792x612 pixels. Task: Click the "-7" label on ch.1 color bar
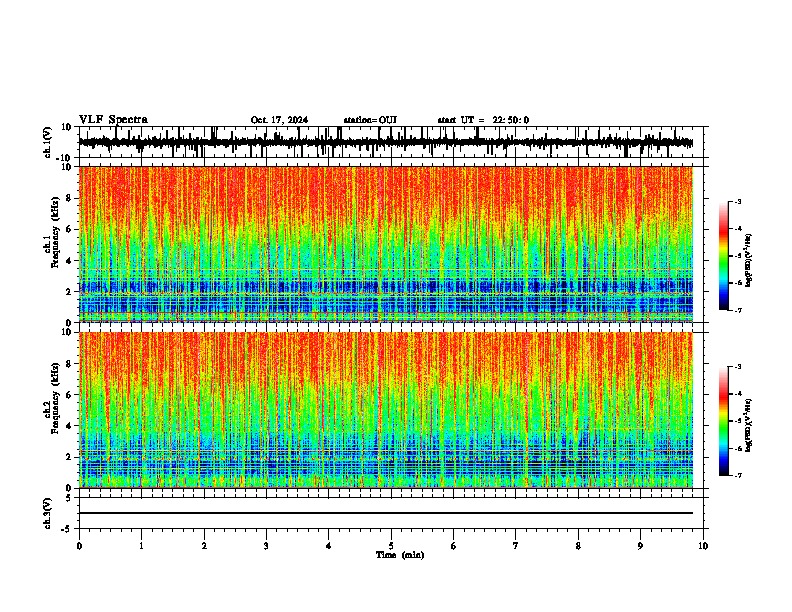tap(737, 310)
